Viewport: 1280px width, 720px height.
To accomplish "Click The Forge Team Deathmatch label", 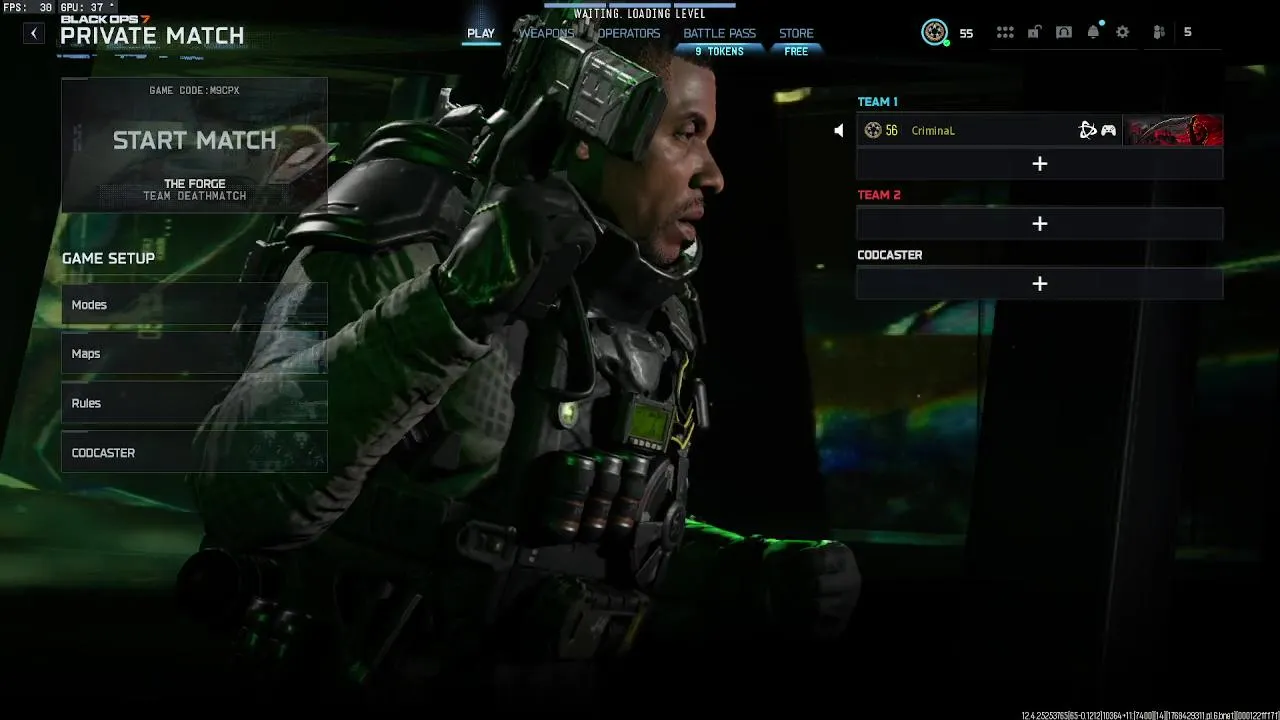I will 194,190.
